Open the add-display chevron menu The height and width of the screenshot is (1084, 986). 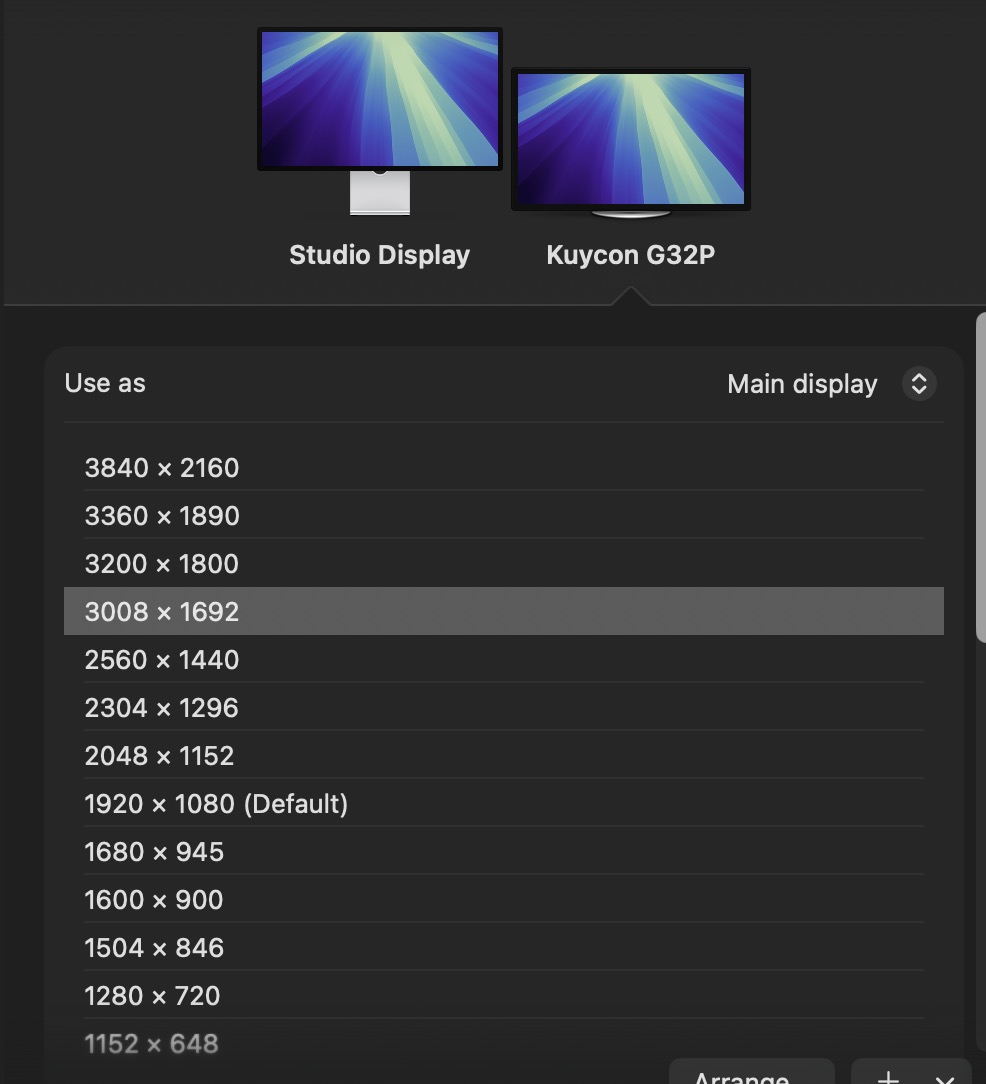coord(947,1080)
